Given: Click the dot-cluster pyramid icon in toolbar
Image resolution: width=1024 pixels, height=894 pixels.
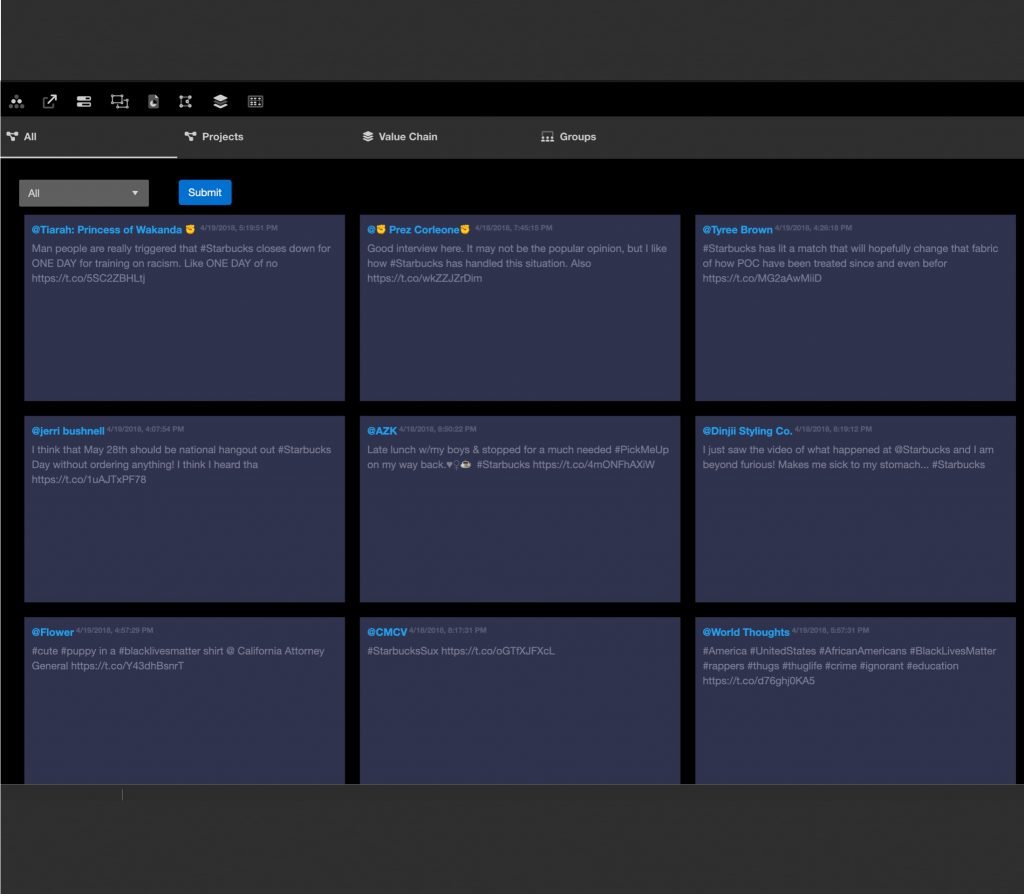Looking at the screenshot, I should pyautogui.click(x=17, y=101).
